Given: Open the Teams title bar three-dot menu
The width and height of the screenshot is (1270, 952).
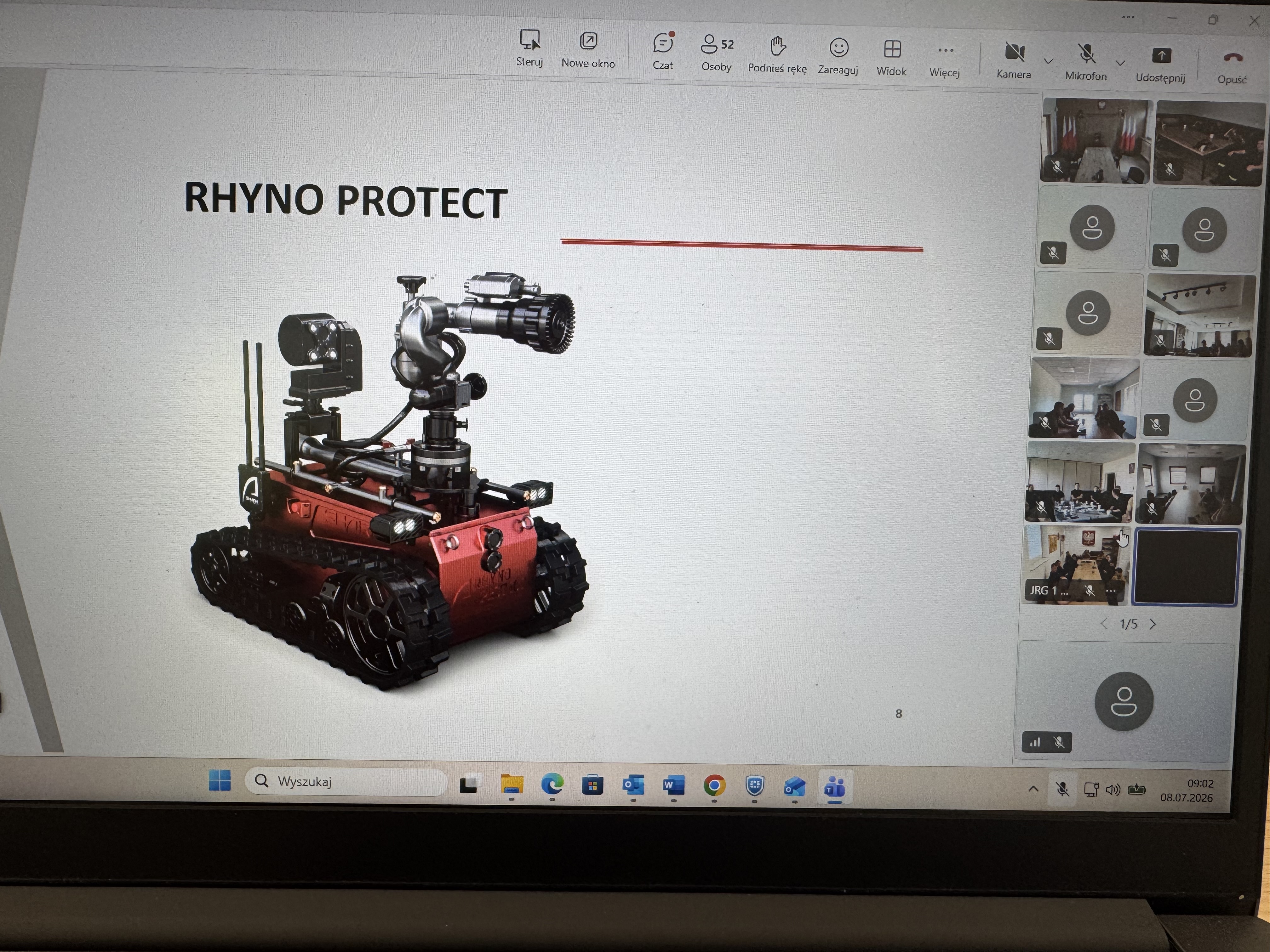Looking at the screenshot, I should pyautogui.click(x=1128, y=17).
